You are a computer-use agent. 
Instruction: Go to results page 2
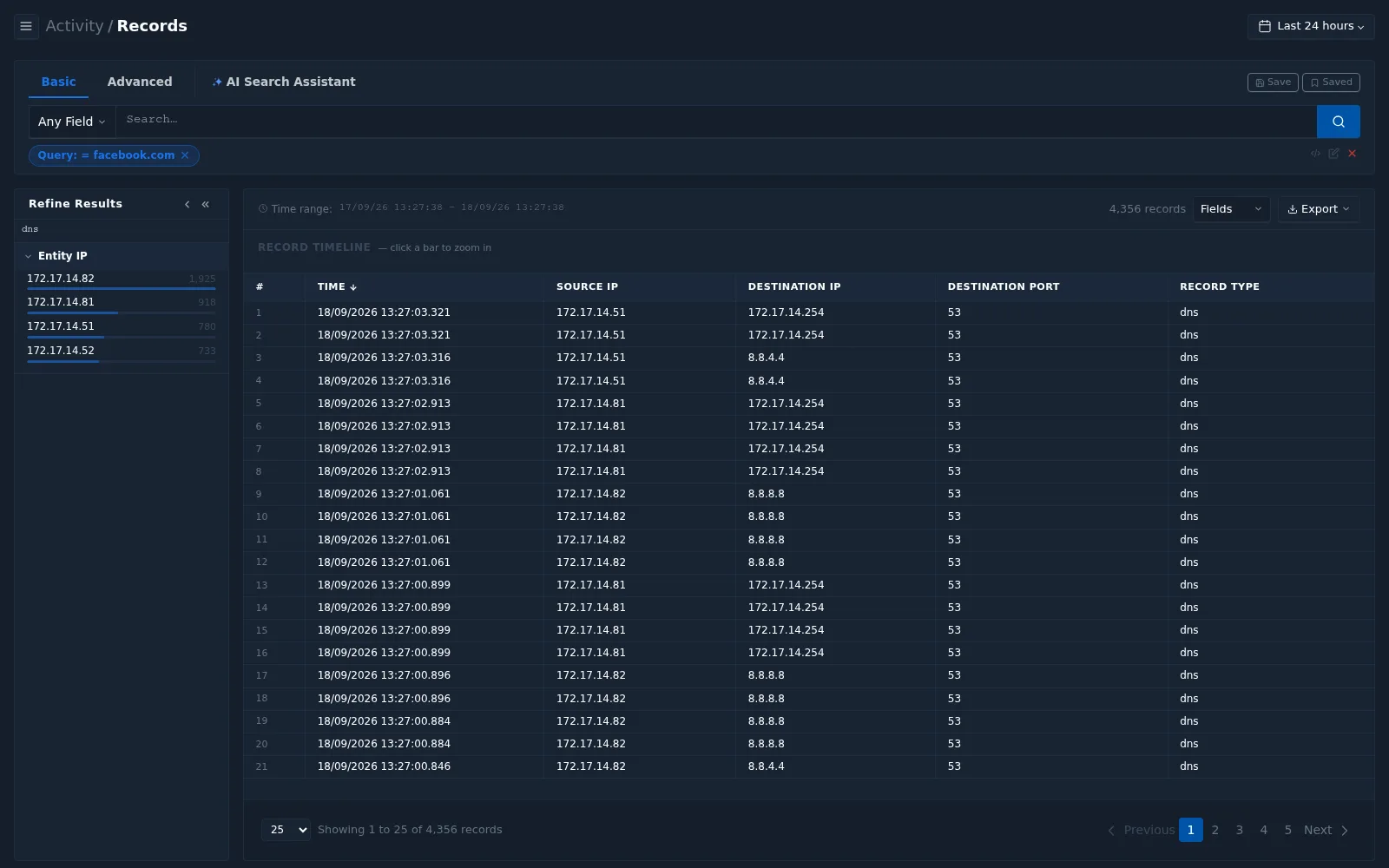click(1215, 830)
